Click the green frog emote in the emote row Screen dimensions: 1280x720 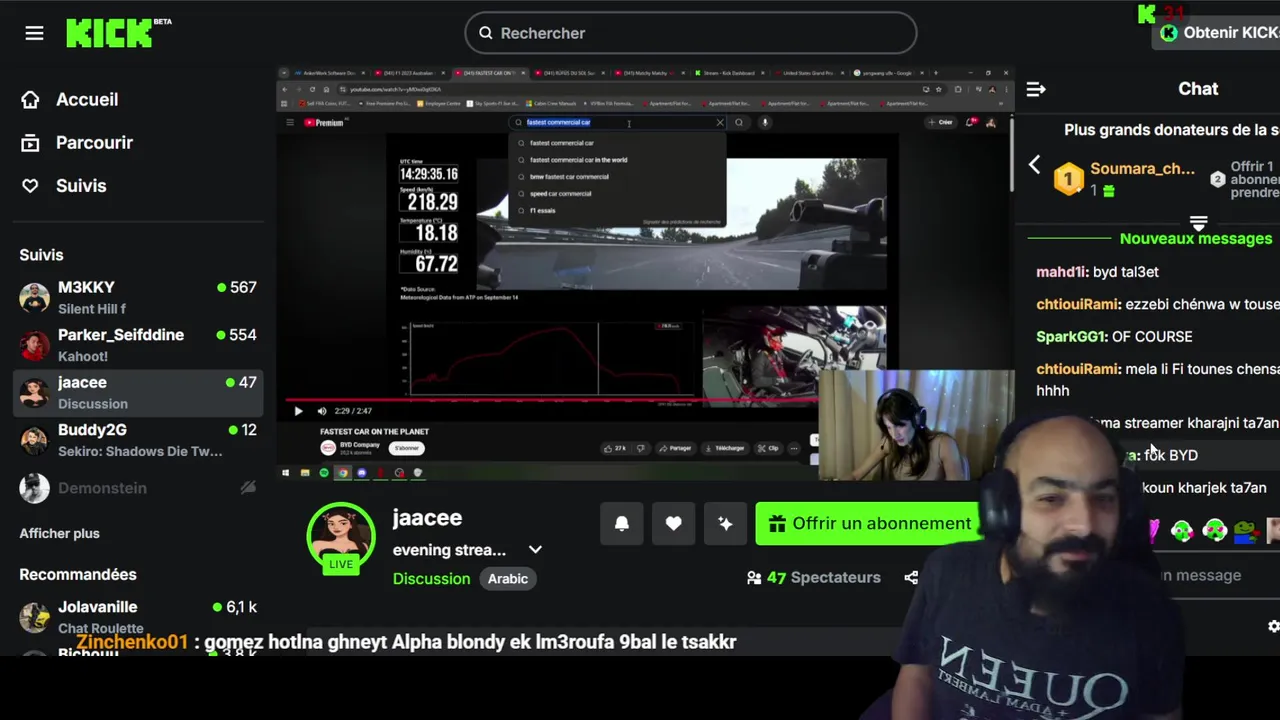click(1246, 530)
